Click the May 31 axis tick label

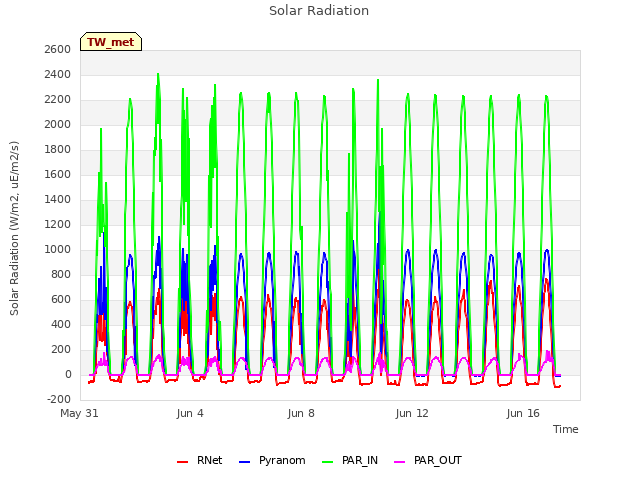79,413
